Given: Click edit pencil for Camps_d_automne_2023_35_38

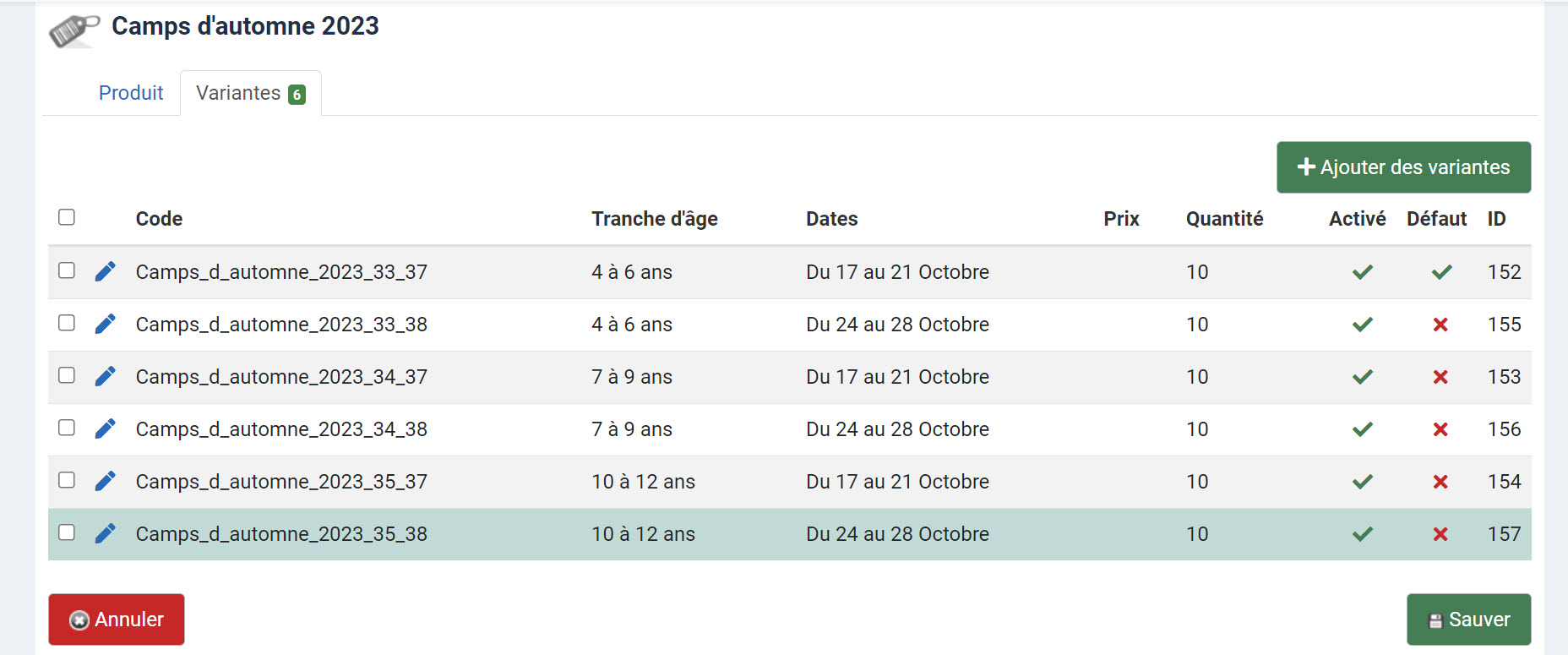Looking at the screenshot, I should [105, 533].
